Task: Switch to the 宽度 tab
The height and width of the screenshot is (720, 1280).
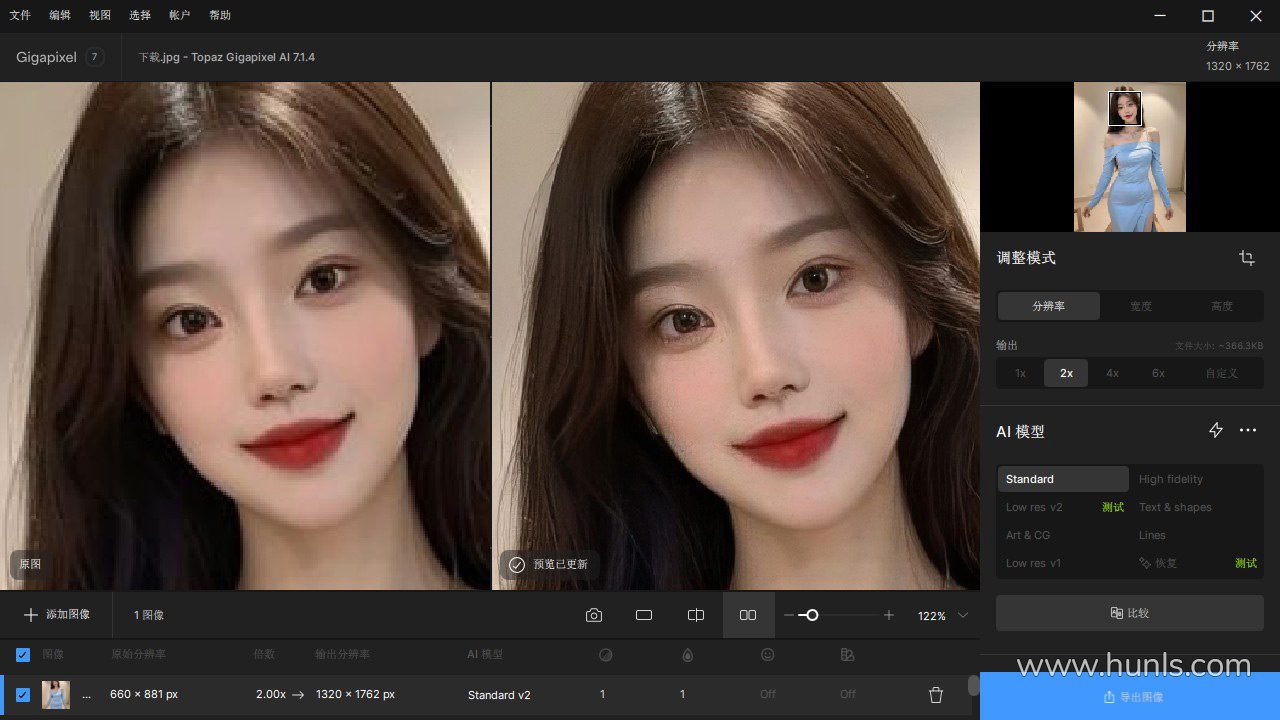Action: tap(1141, 306)
